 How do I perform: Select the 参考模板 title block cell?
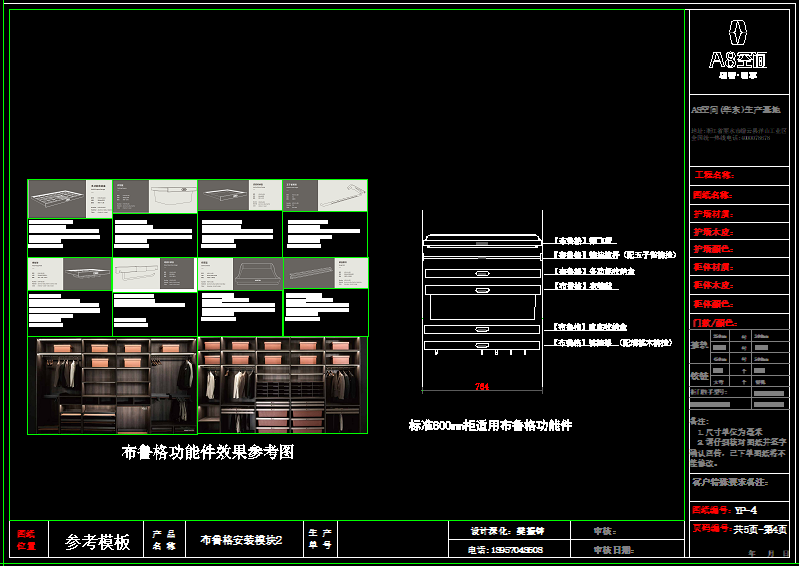[x=97, y=542]
